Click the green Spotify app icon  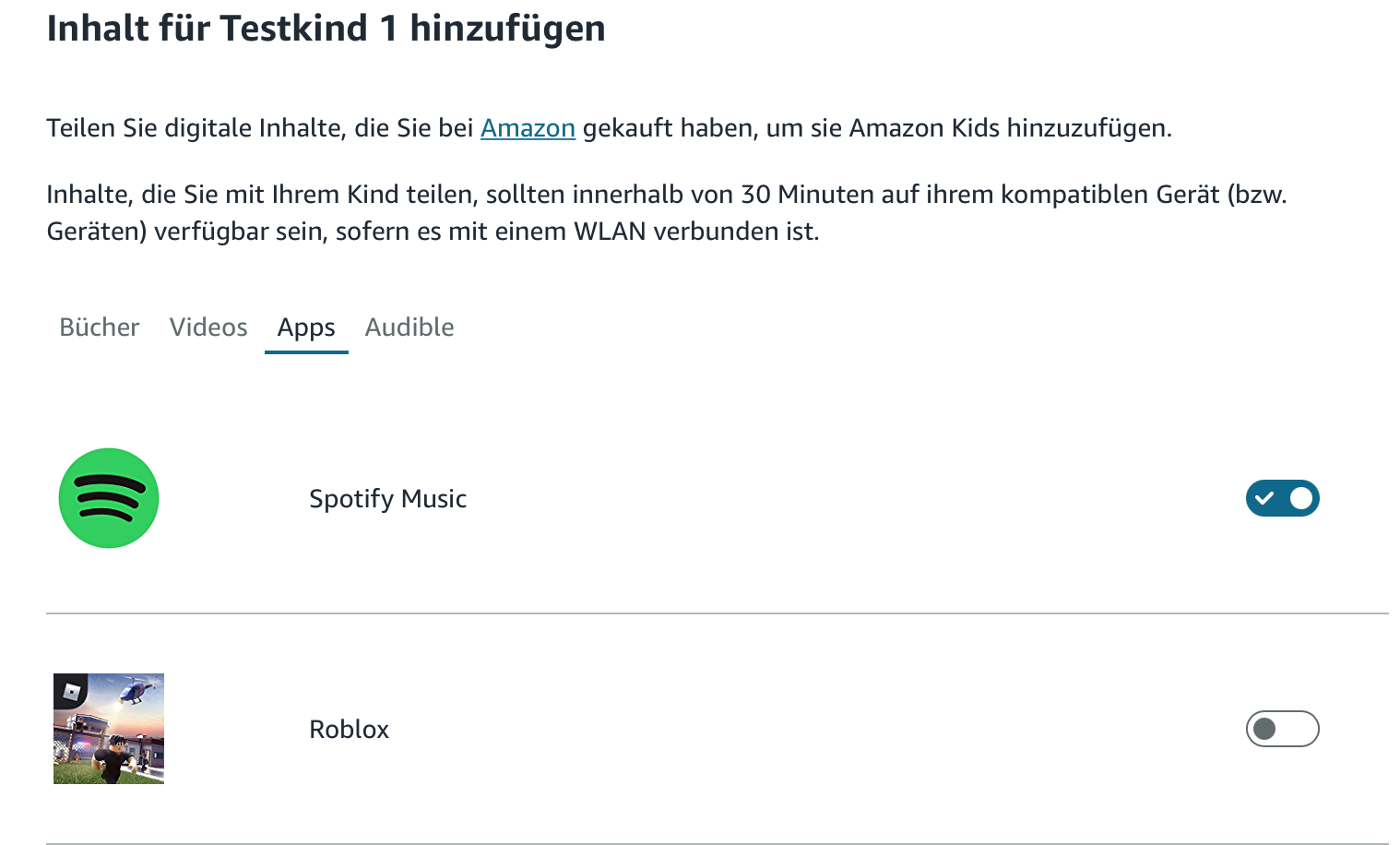(x=109, y=498)
